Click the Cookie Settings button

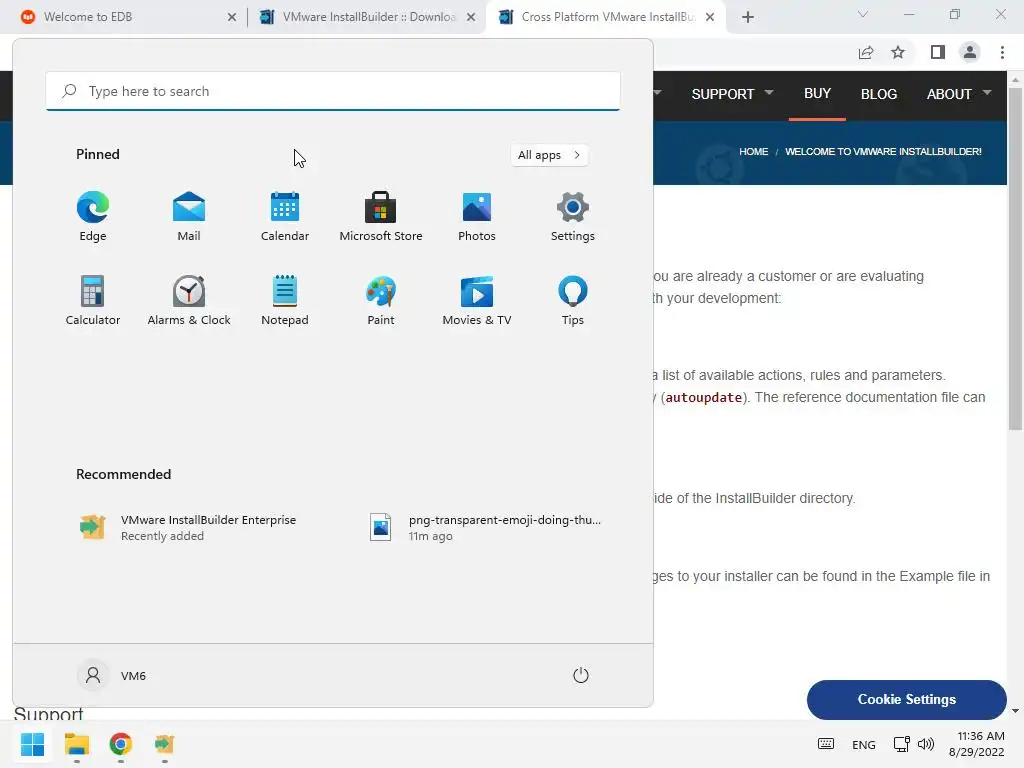(906, 699)
